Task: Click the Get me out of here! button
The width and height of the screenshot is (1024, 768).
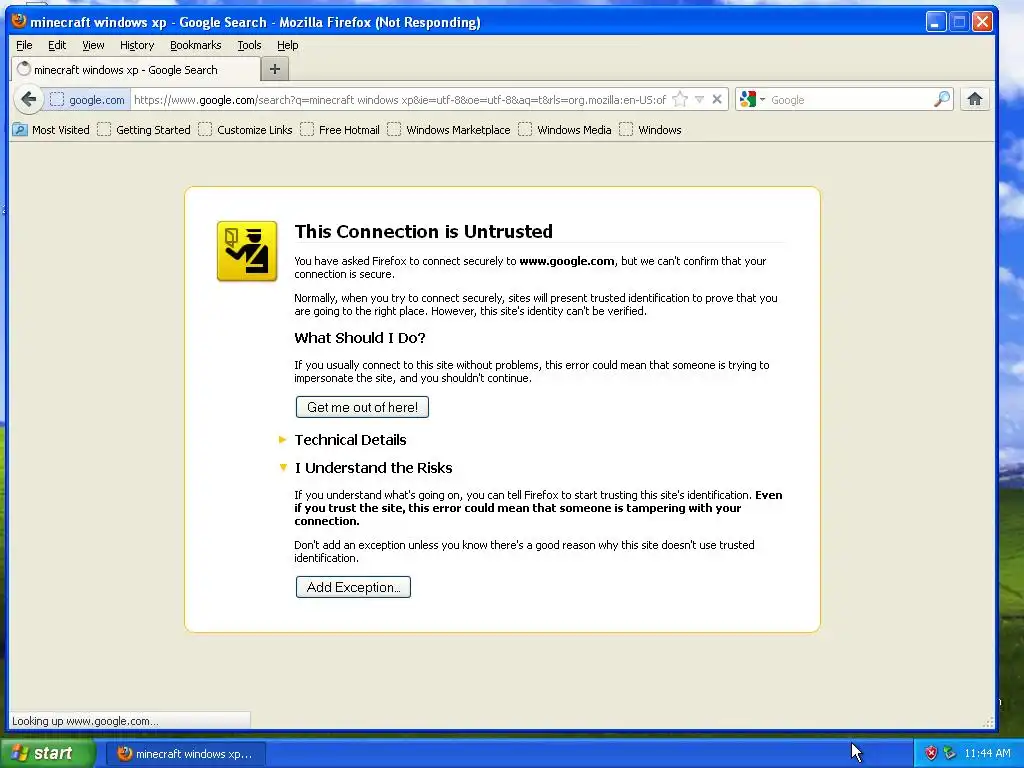Action: click(x=362, y=407)
